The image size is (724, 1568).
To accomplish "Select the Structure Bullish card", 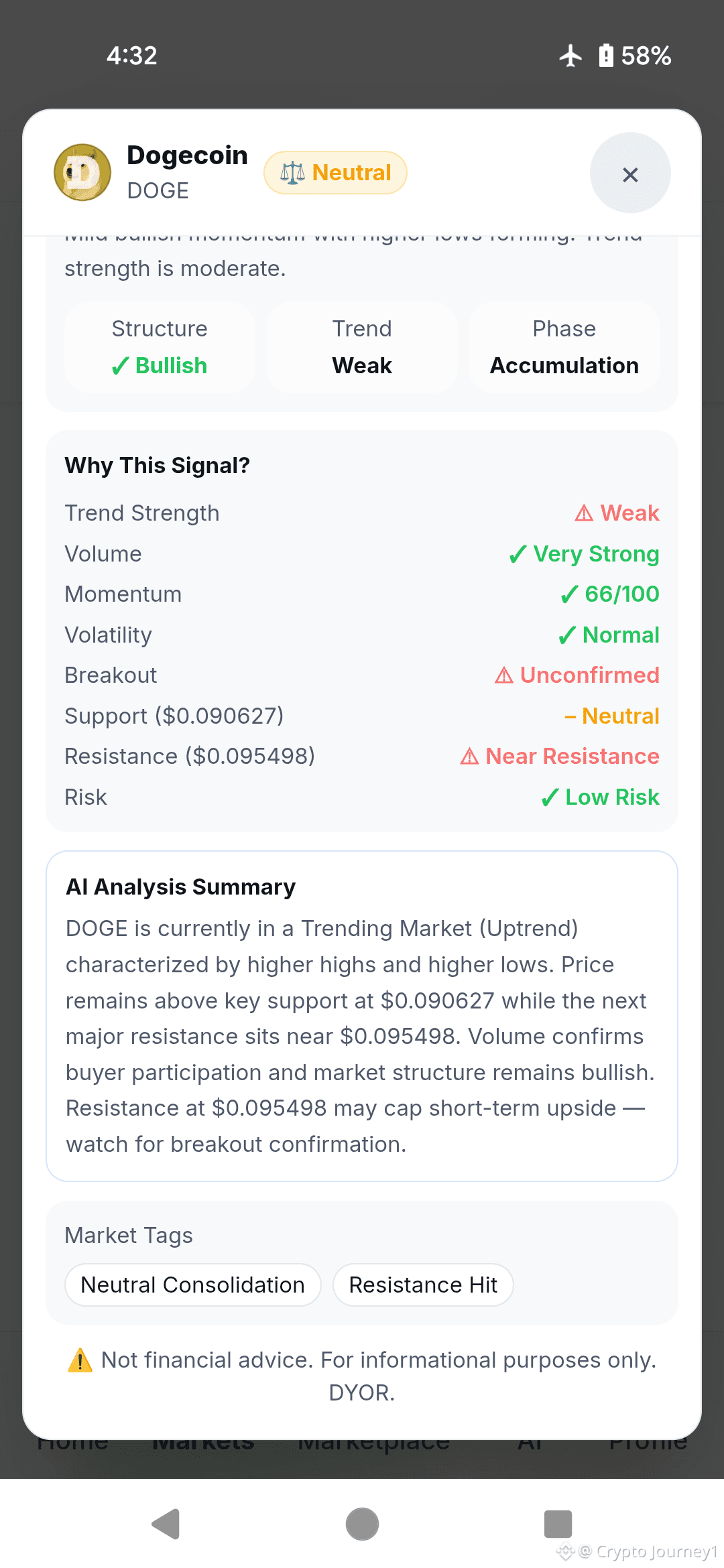I will coord(160,347).
